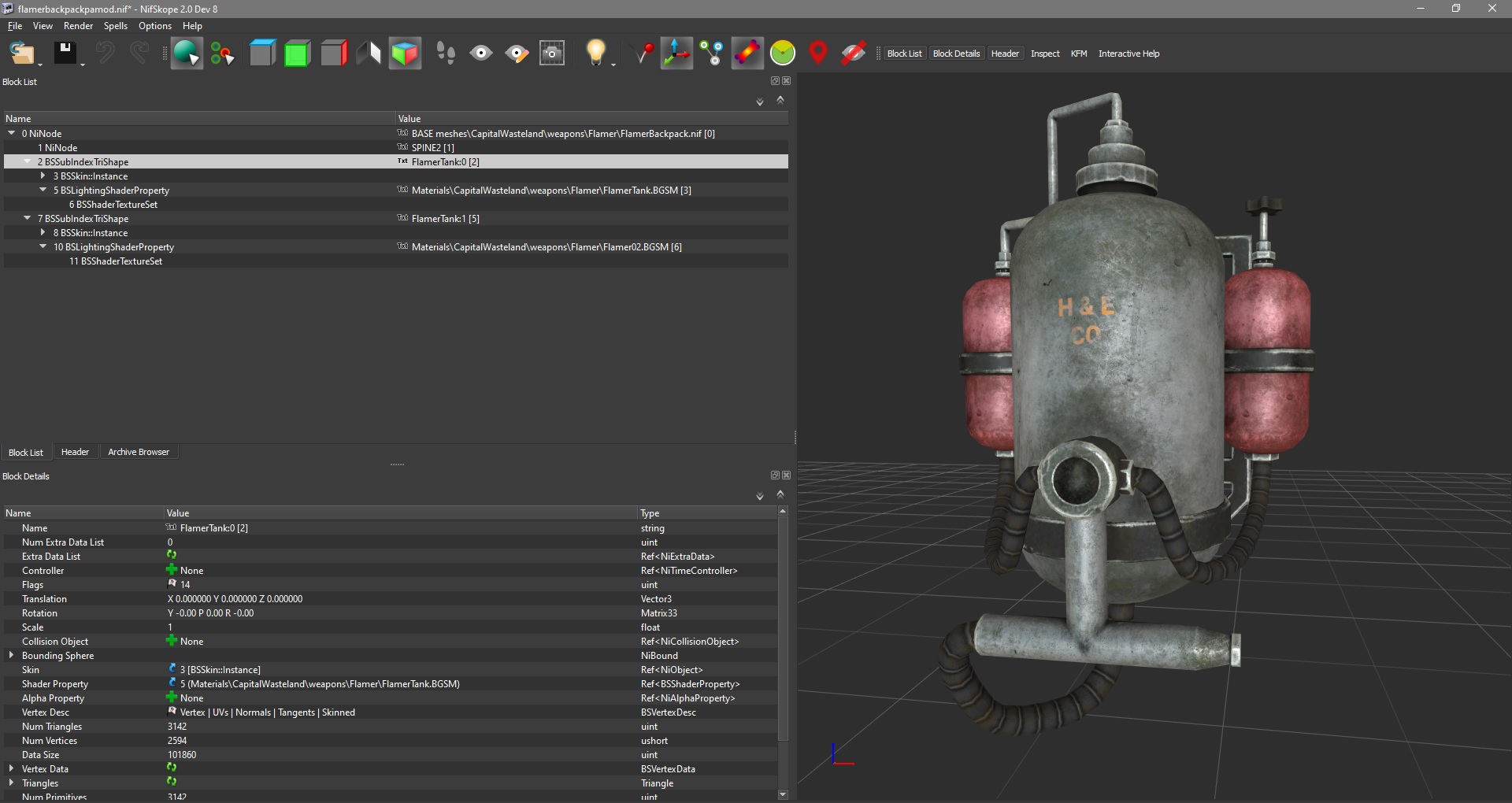Click the Interactive Help button

(x=1128, y=54)
